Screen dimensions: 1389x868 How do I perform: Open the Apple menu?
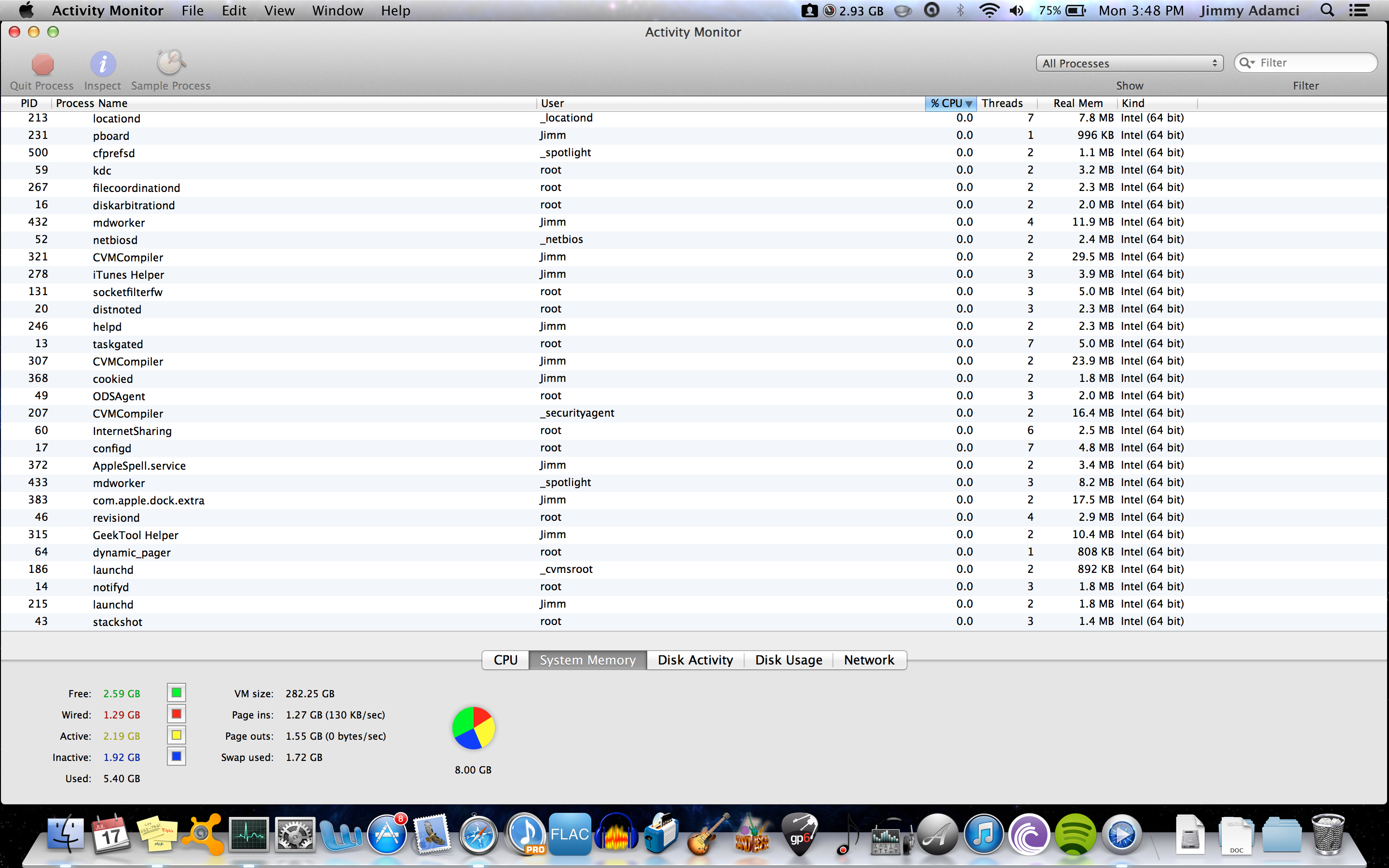[27, 10]
